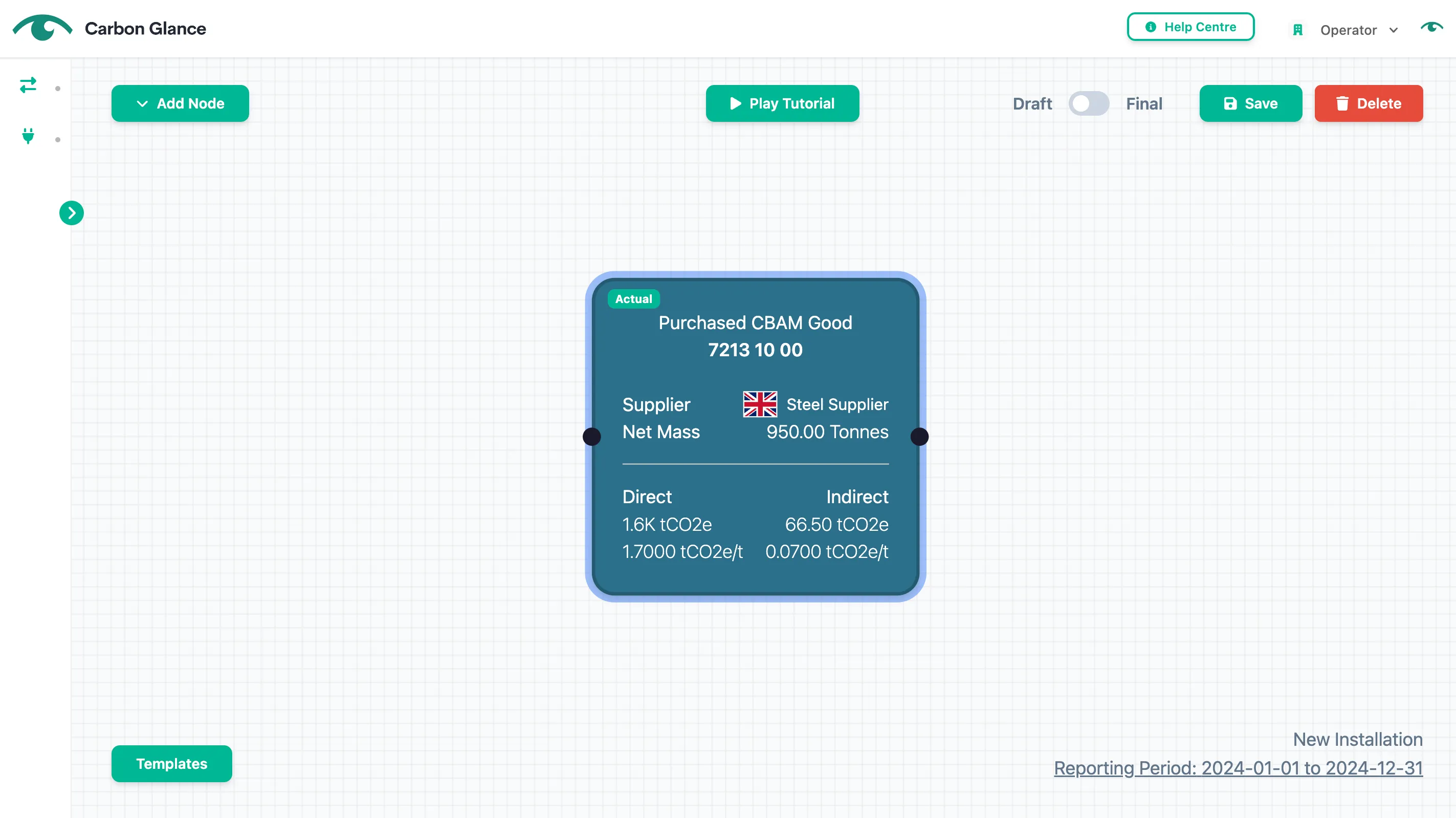
Task: Click the dot beside the plug icon
Action: [x=58, y=139]
